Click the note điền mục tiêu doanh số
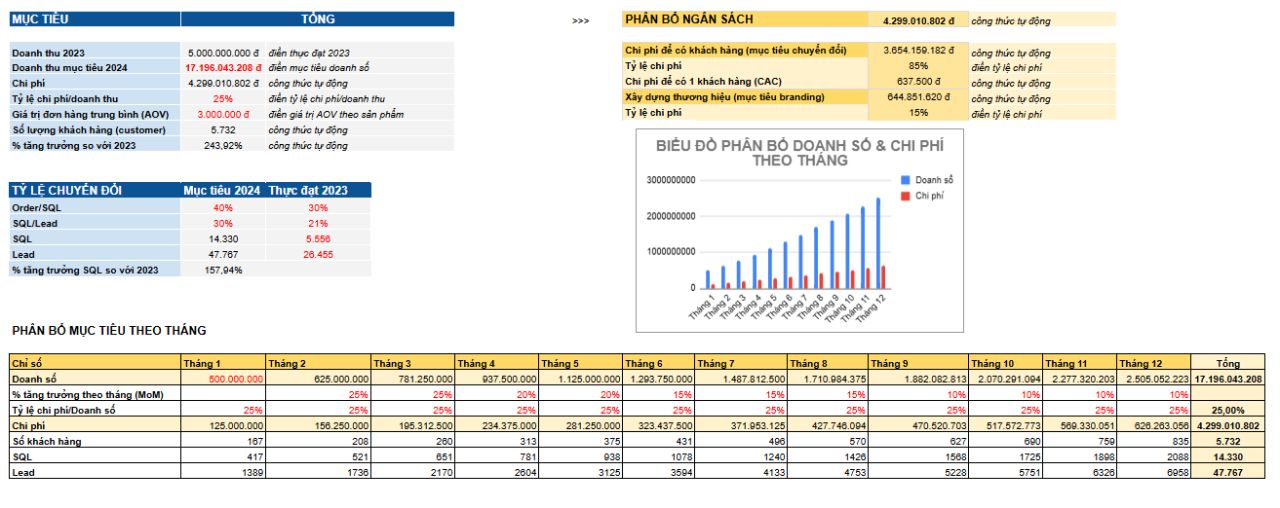This screenshot has width=1280, height=508. pos(318,67)
